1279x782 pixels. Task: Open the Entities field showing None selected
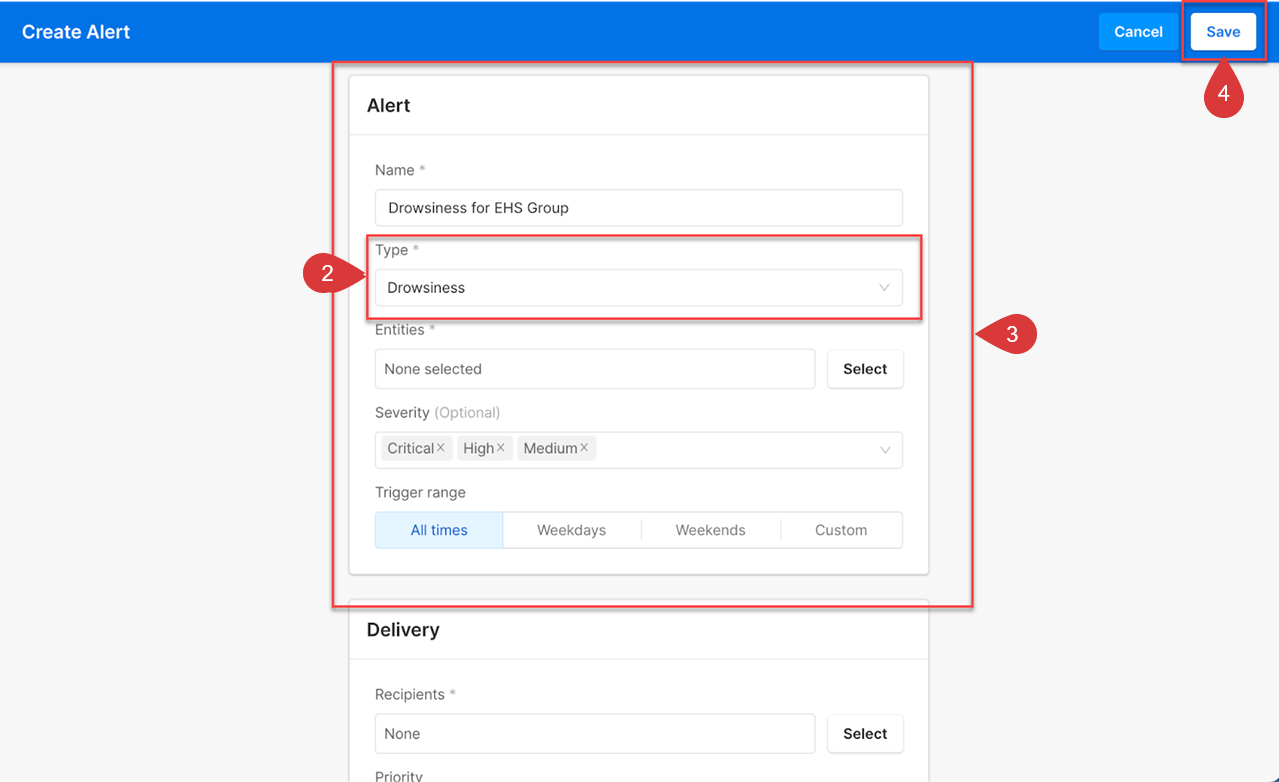tap(595, 369)
